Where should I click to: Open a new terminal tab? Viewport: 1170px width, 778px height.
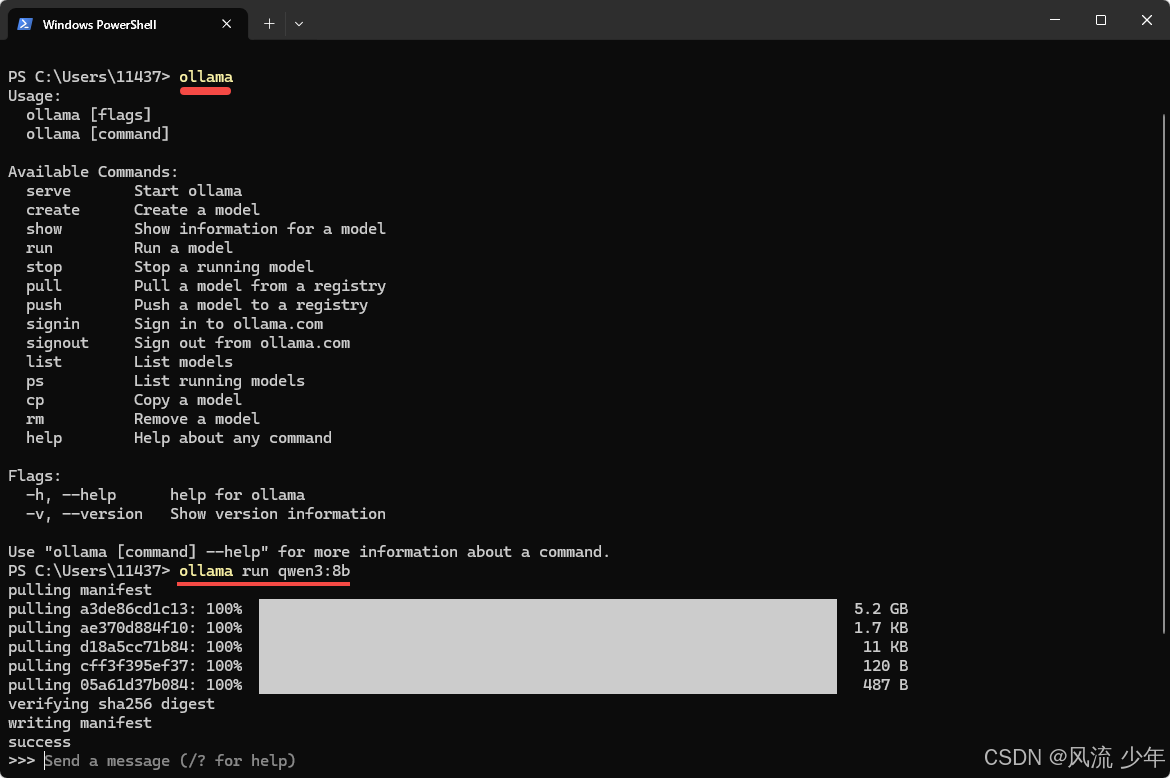269,24
